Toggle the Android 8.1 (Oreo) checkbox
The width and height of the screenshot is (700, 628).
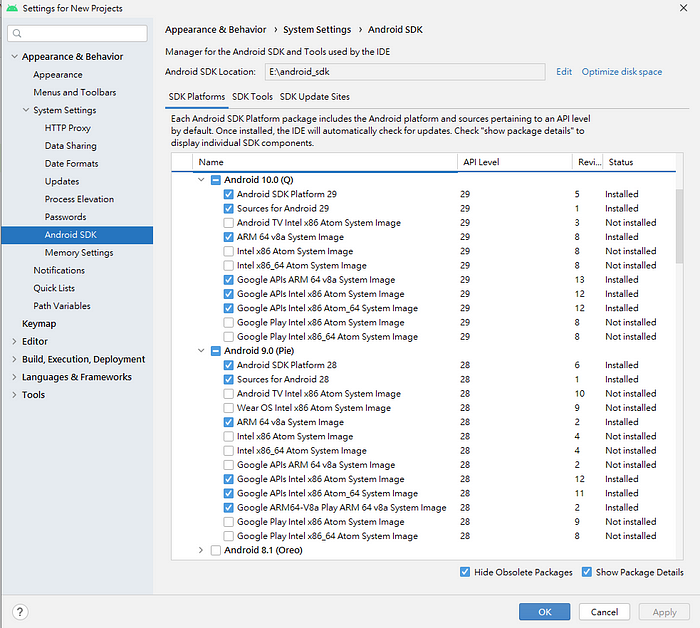216,550
